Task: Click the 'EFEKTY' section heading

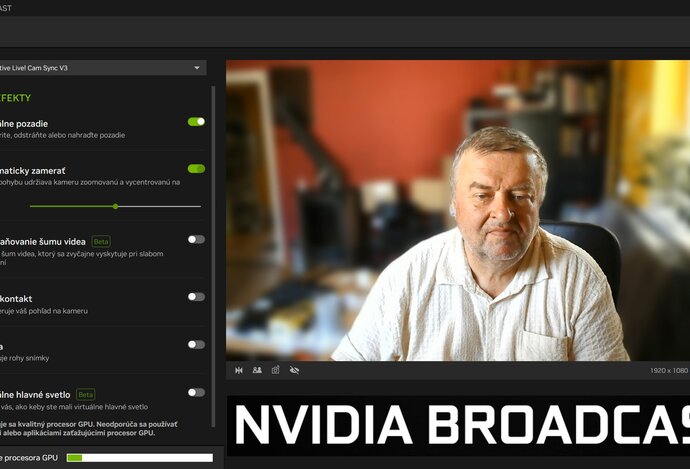Action: coord(15,98)
